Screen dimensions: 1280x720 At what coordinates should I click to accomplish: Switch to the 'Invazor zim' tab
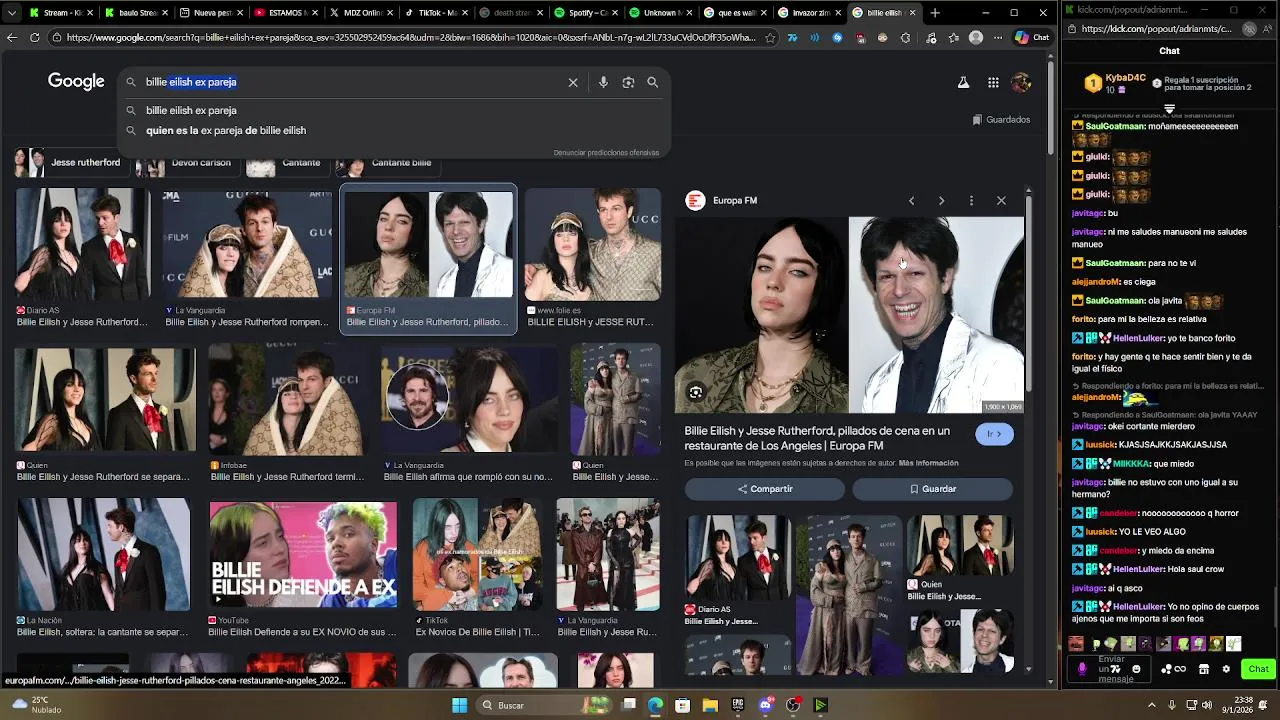pos(812,13)
